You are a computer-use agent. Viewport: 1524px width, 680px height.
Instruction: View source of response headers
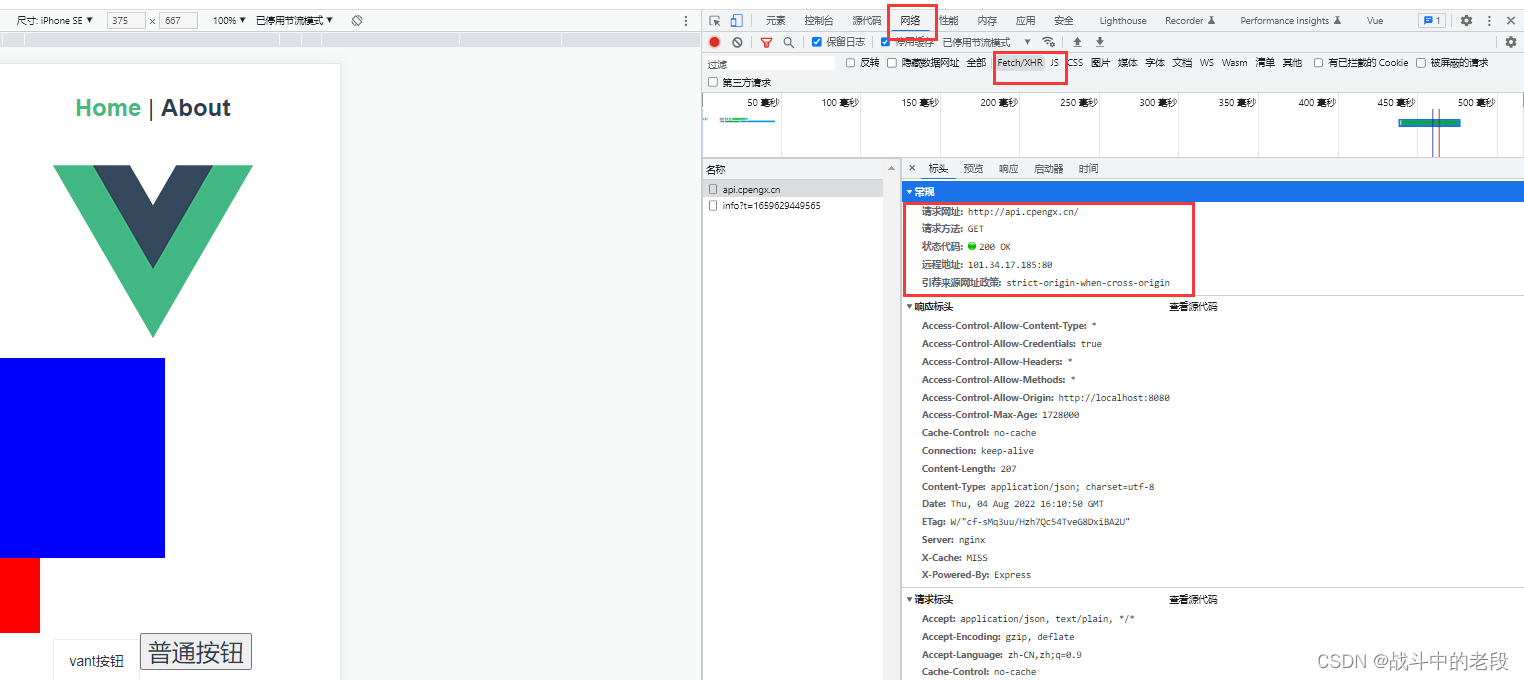[x=1193, y=307]
